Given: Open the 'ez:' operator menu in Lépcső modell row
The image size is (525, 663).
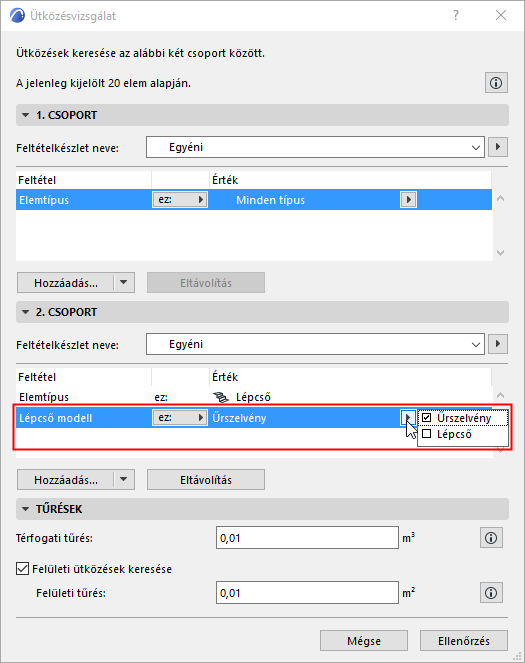Looking at the screenshot, I should pos(180,418).
